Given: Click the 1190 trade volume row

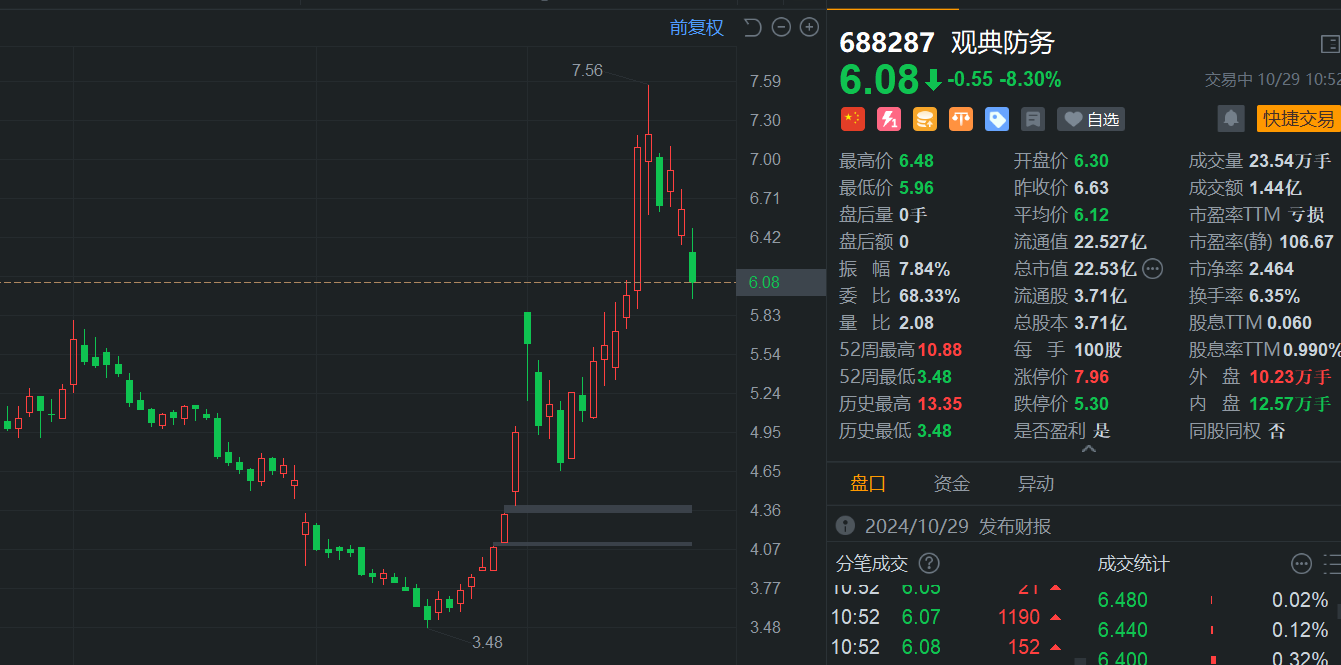Looking at the screenshot, I should pos(945,617).
